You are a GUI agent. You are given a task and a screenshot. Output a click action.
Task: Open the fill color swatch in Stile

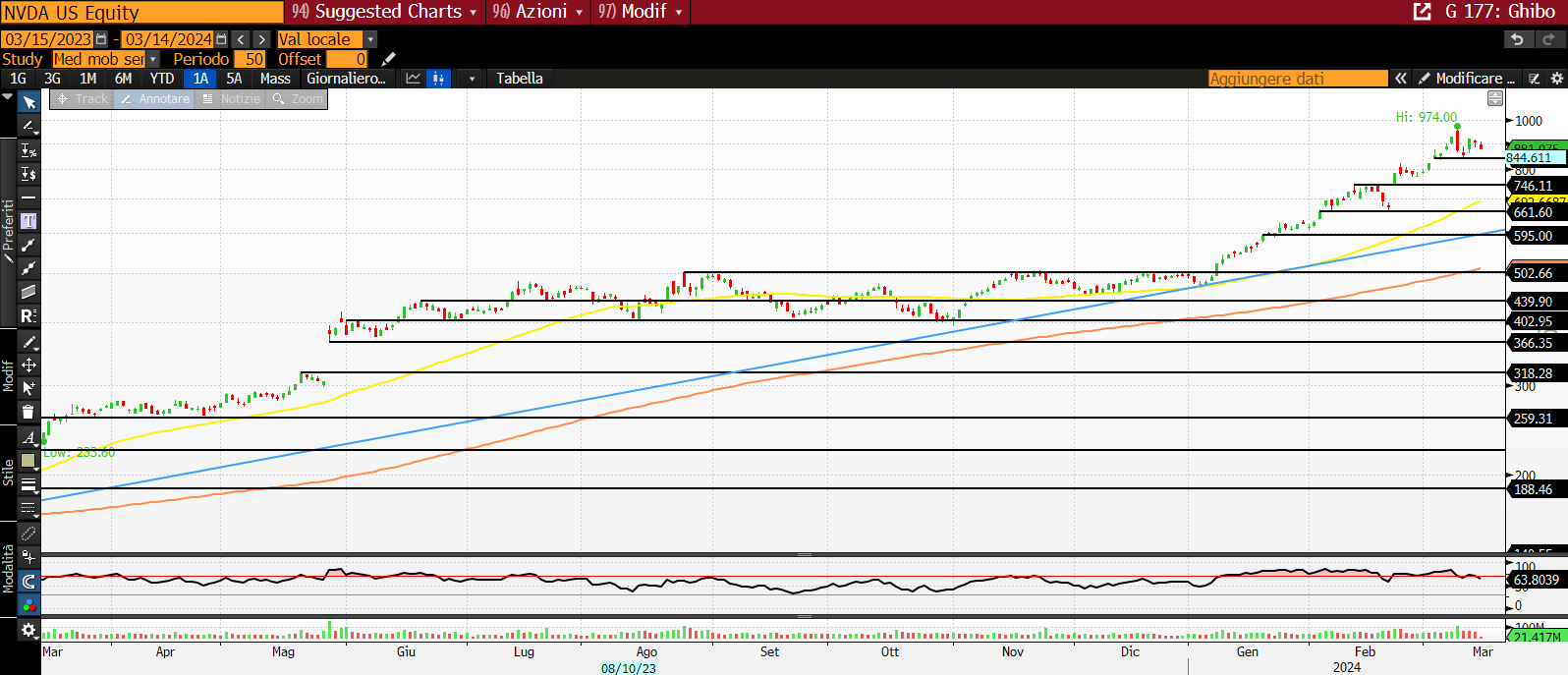tap(28, 461)
